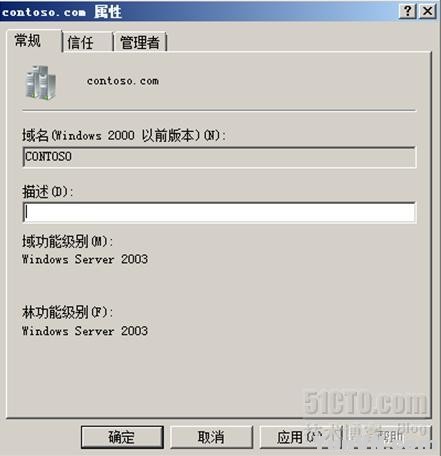Click Windows Server 2003 under 域功能级别
This screenshot has height=456, width=441.
(x=85, y=259)
